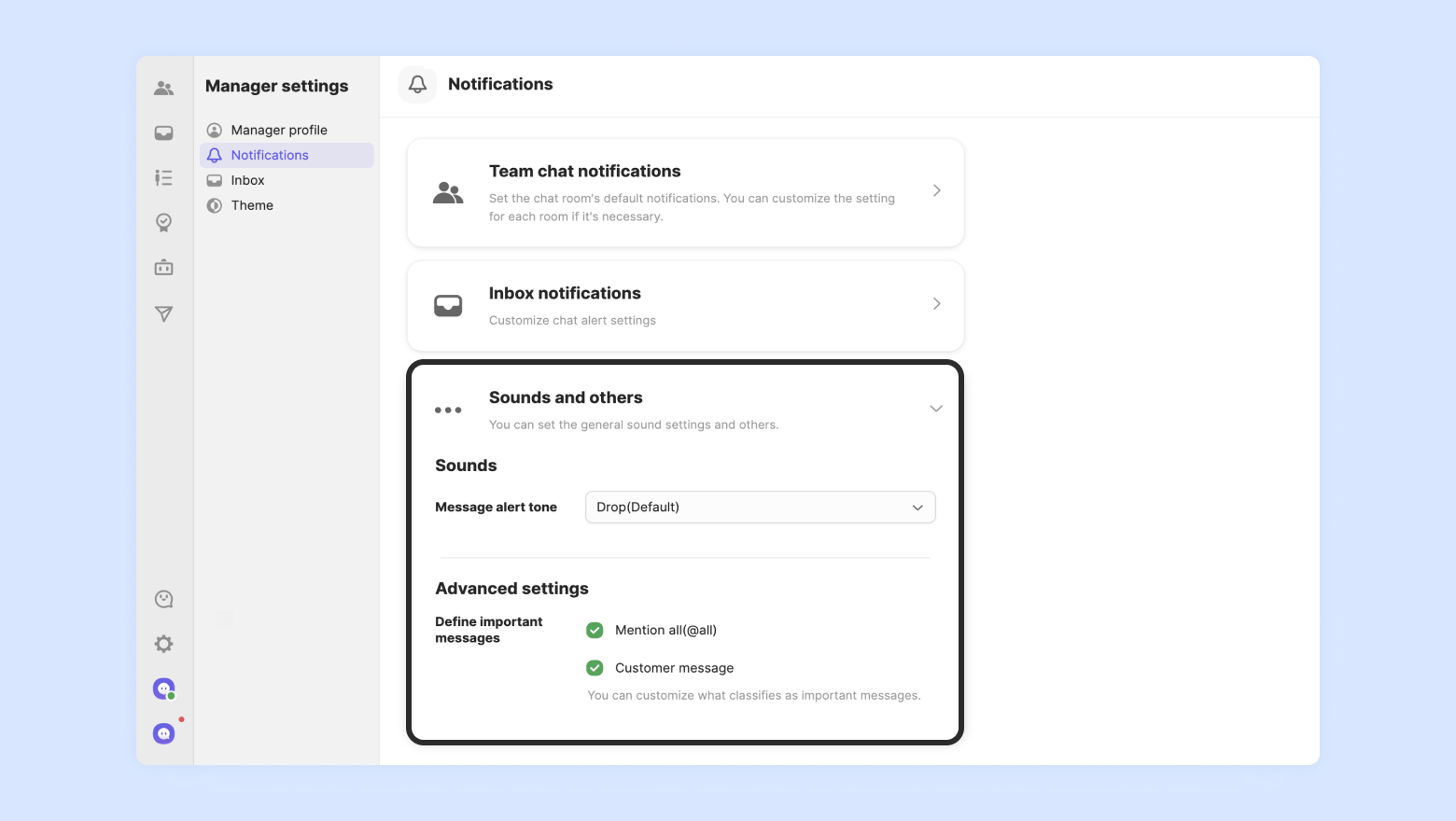Open Theme in the Manager settings menu

tap(287, 205)
